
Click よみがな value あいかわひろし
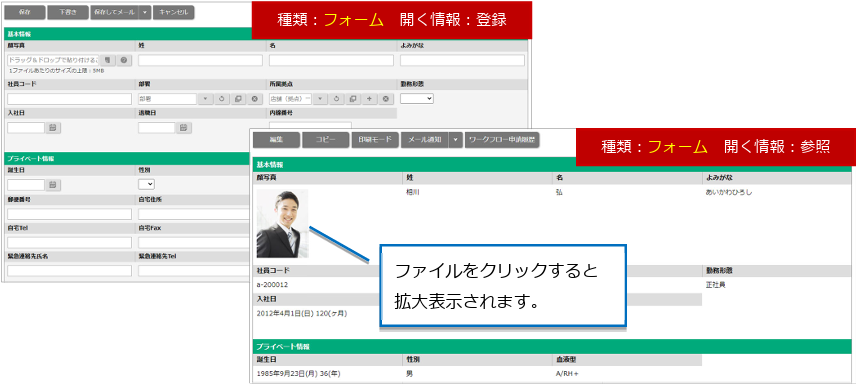pos(729,193)
